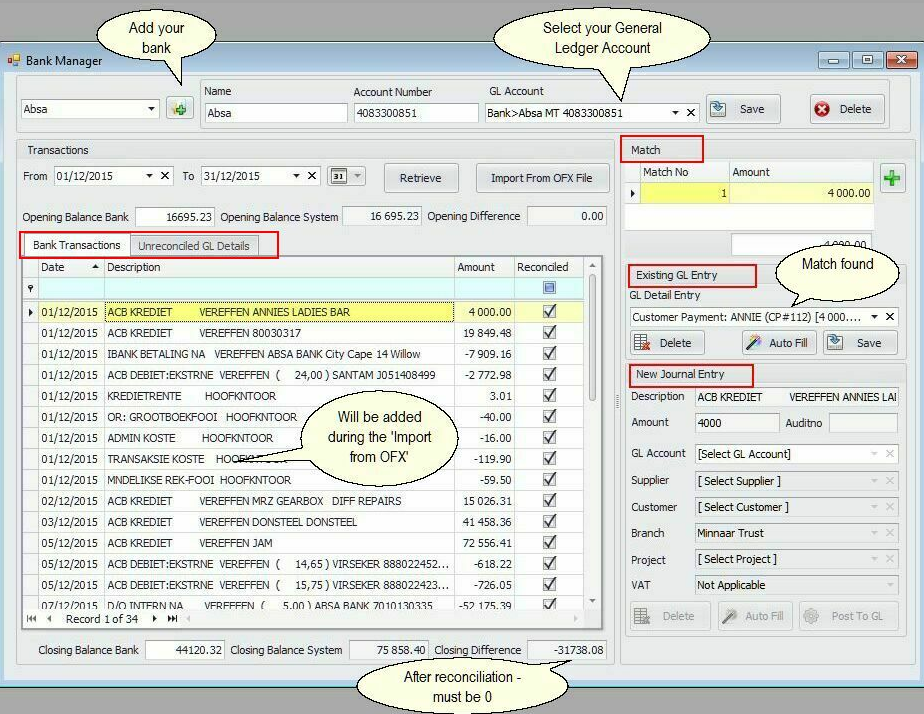Open the VAT Not Applicable dropdown
Screen dimensions: 924x714
tap(890, 585)
